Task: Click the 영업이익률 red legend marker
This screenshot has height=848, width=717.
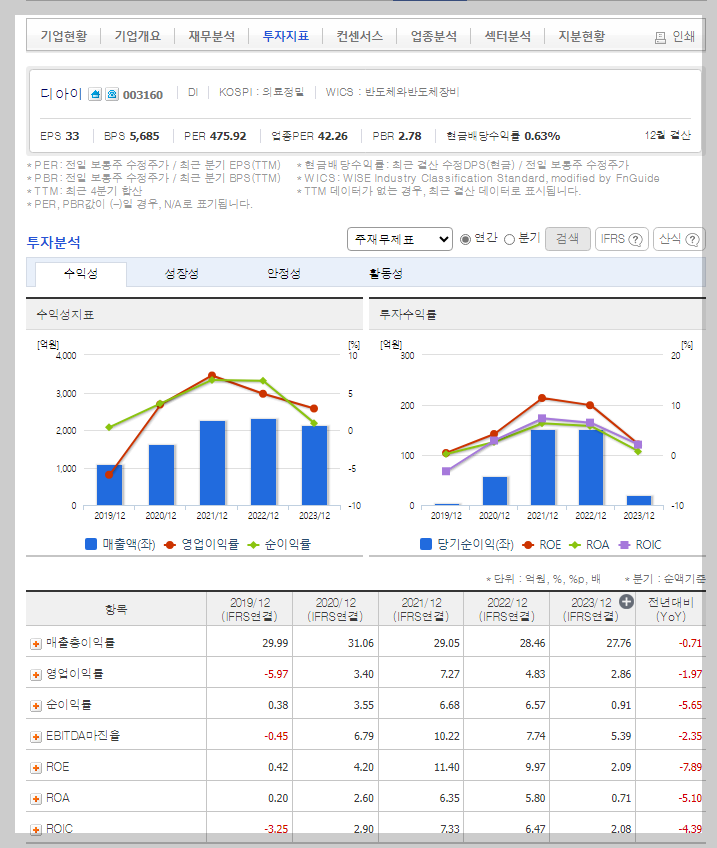Action: 170,545
